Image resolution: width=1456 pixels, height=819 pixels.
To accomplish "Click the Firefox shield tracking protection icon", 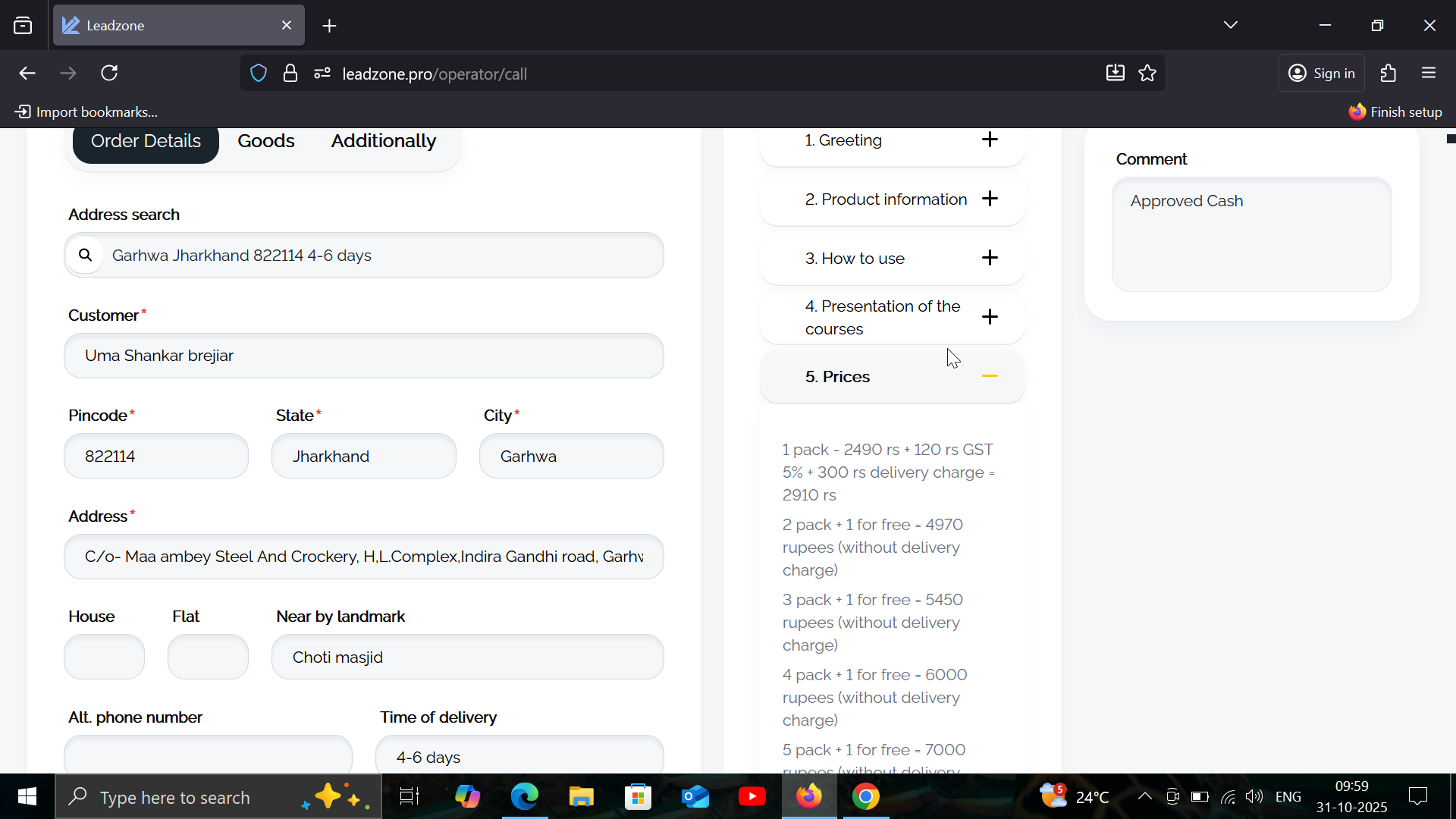I will click(x=259, y=74).
